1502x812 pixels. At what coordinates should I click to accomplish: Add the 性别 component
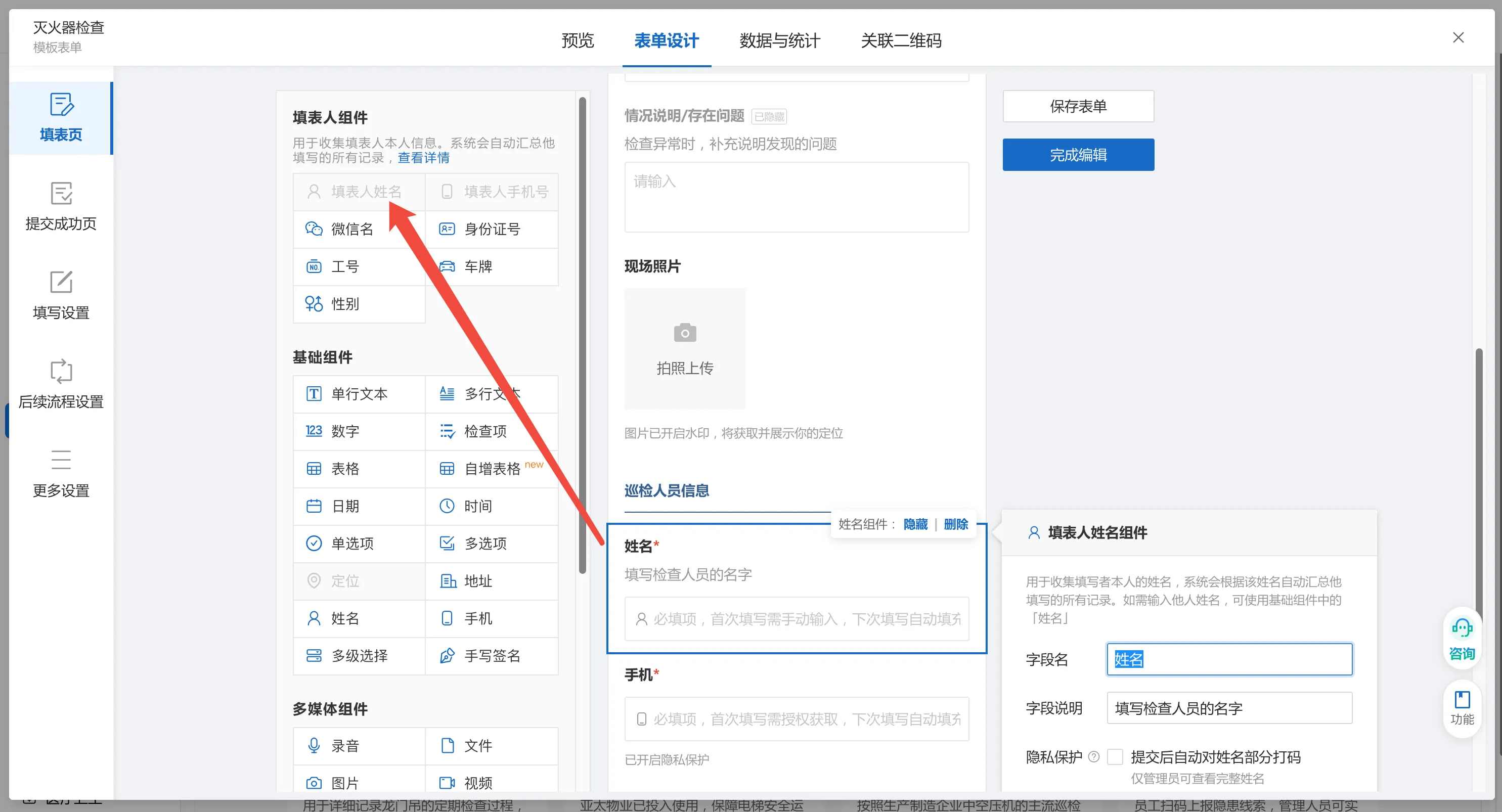359,304
